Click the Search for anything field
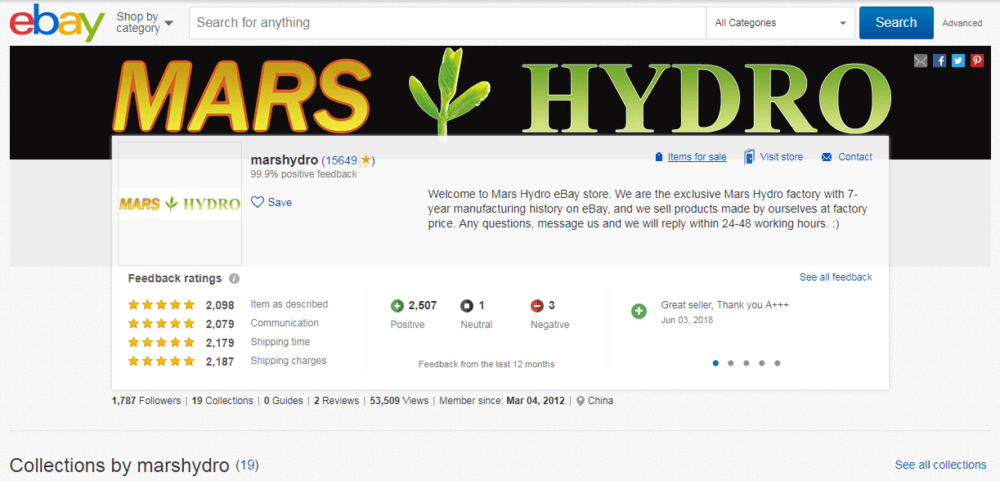Viewport: 1000px width, 481px height. coord(448,23)
